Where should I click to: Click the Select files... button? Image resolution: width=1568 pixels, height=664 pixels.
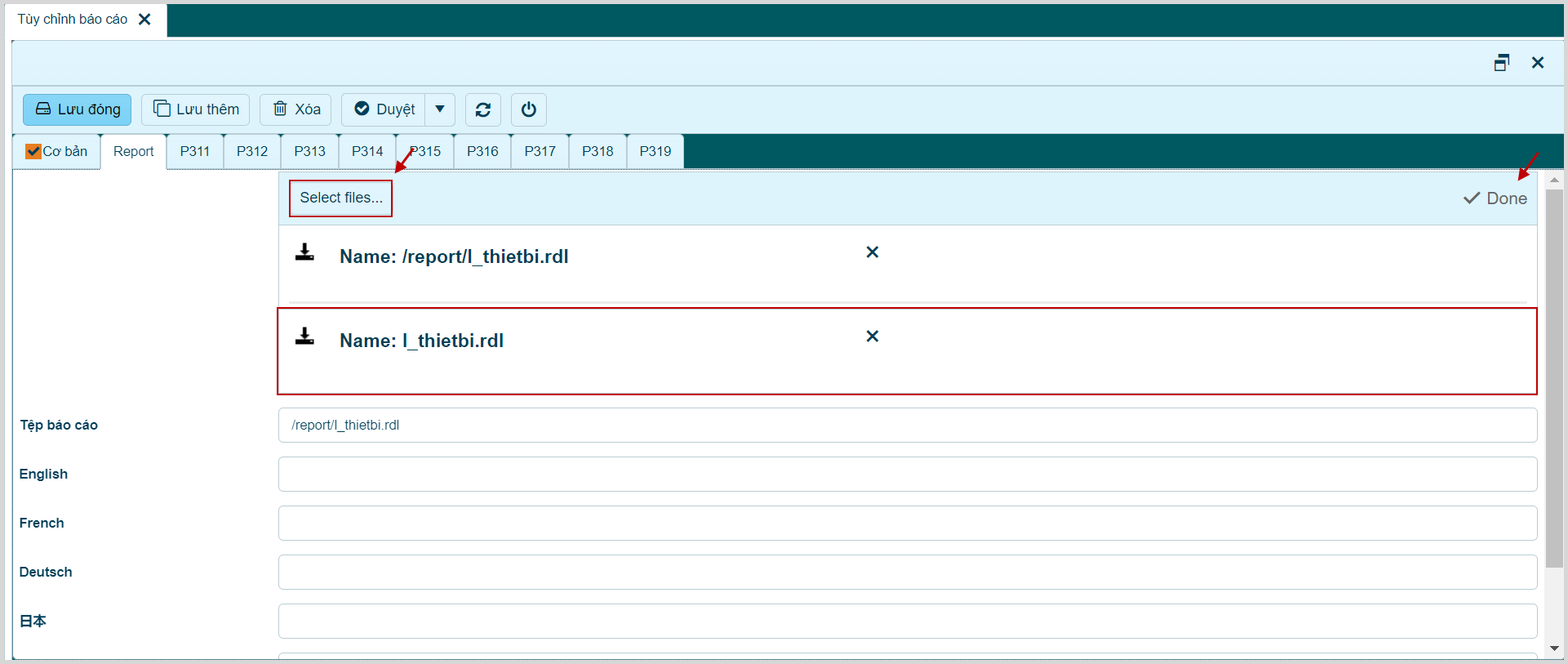pos(341,198)
